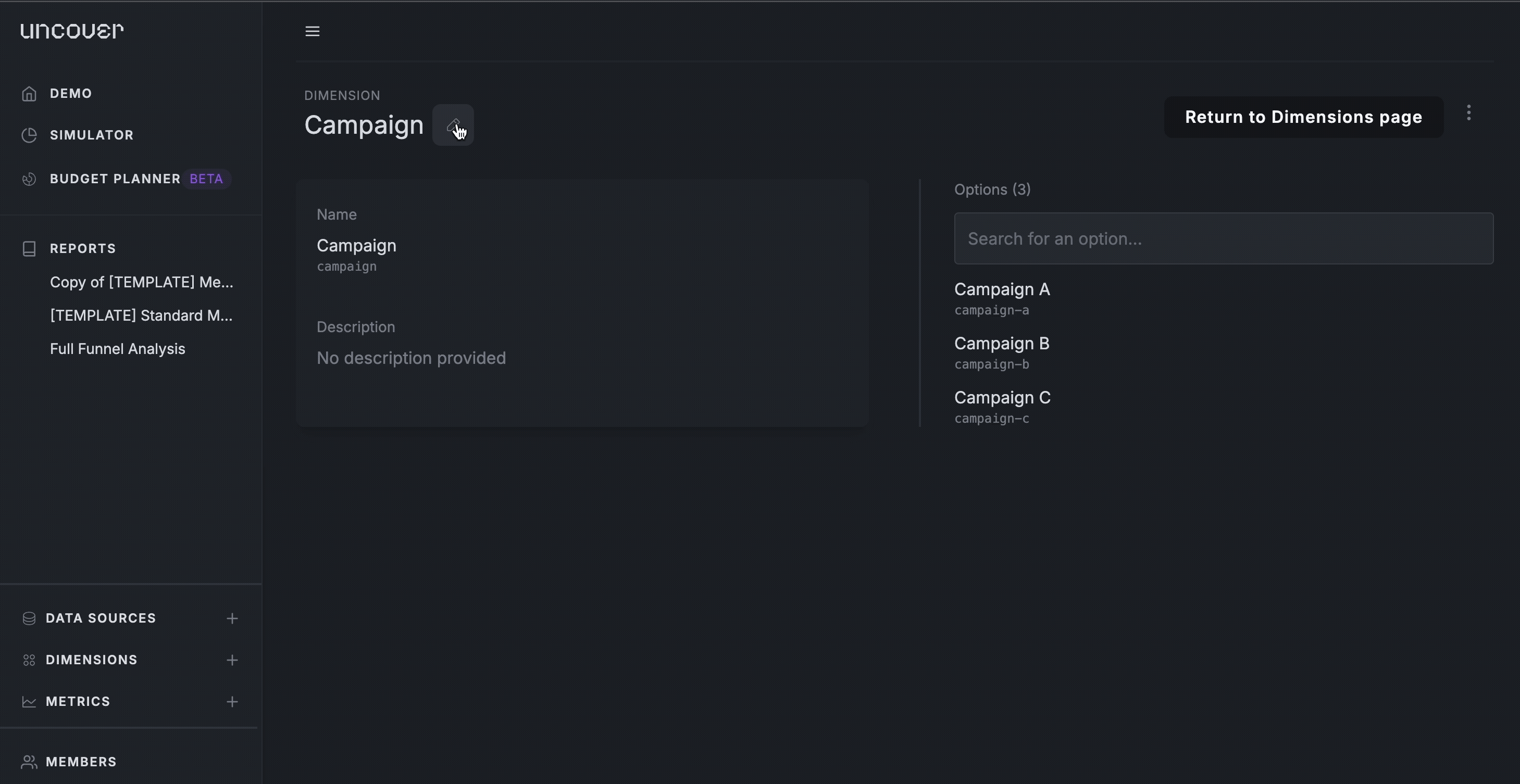Viewport: 1520px width, 784px height.
Task: Open the Members page
Action: (81, 762)
